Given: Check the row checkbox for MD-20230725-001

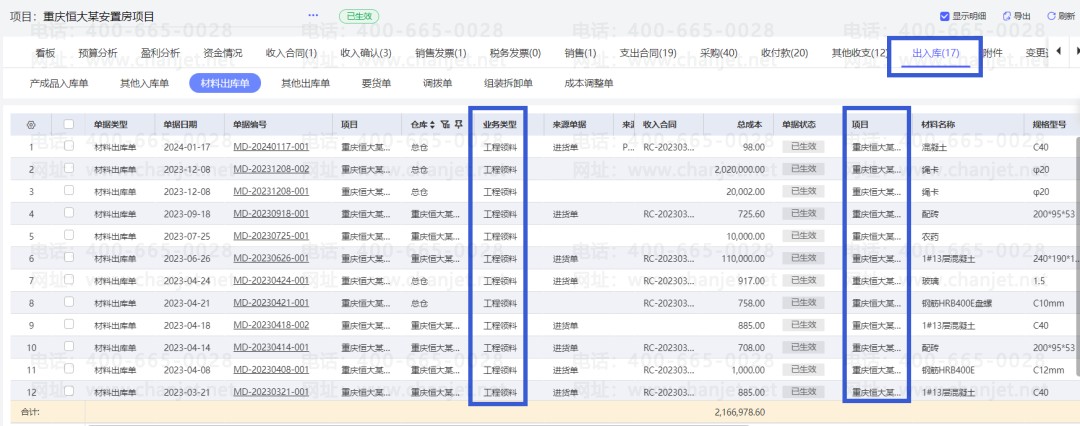Looking at the screenshot, I should [68, 235].
